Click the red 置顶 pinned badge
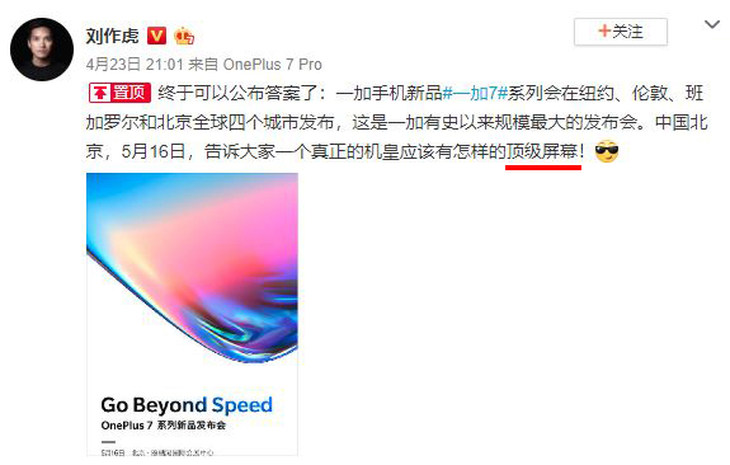 [120, 93]
